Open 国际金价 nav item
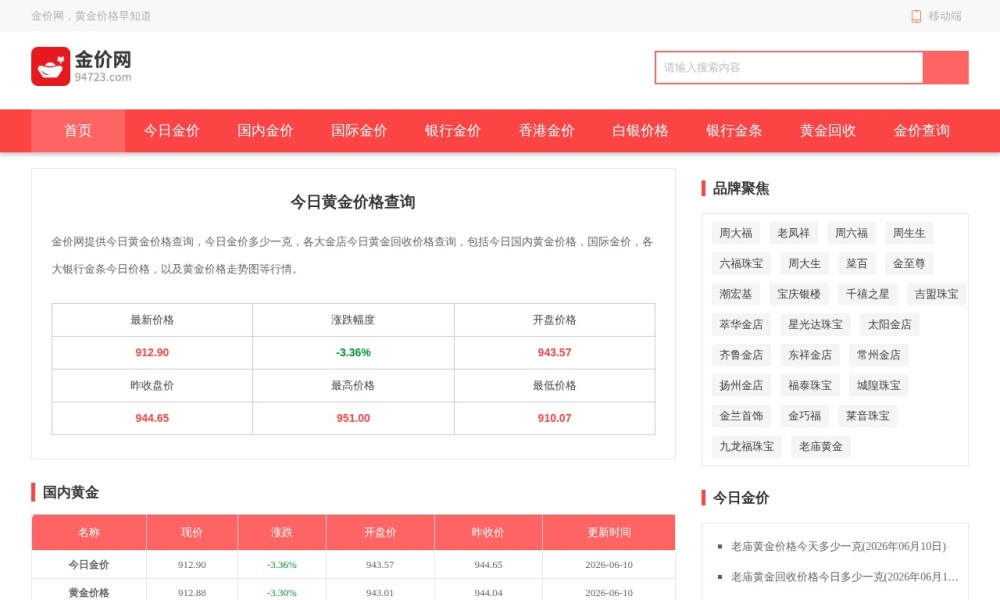Viewport: 1000px width, 600px height. 359,131
